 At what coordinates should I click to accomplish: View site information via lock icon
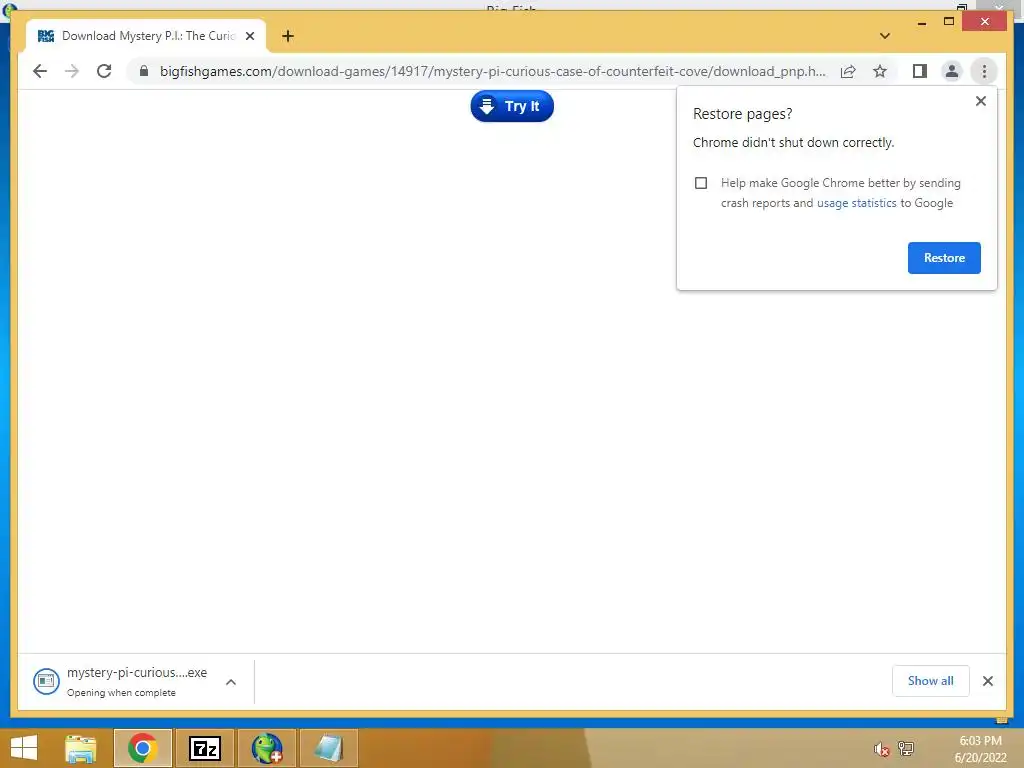tap(144, 71)
